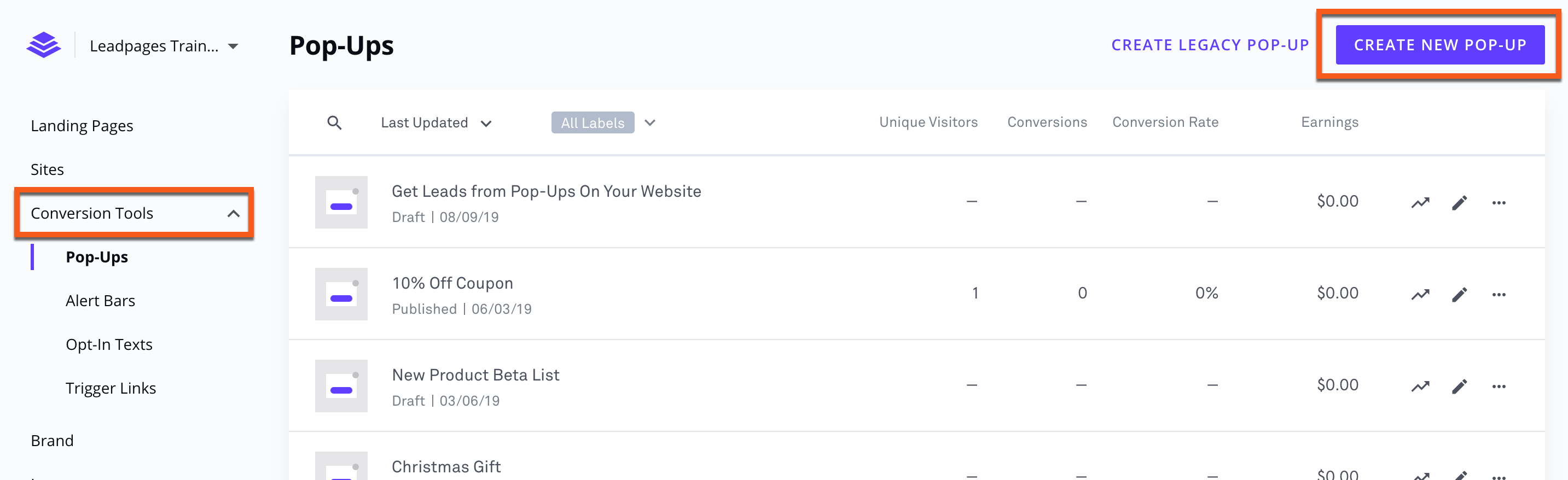Open the Last Updated sort dropdown
Screen dimensions: 1568x480
click(x=436, y=122)
